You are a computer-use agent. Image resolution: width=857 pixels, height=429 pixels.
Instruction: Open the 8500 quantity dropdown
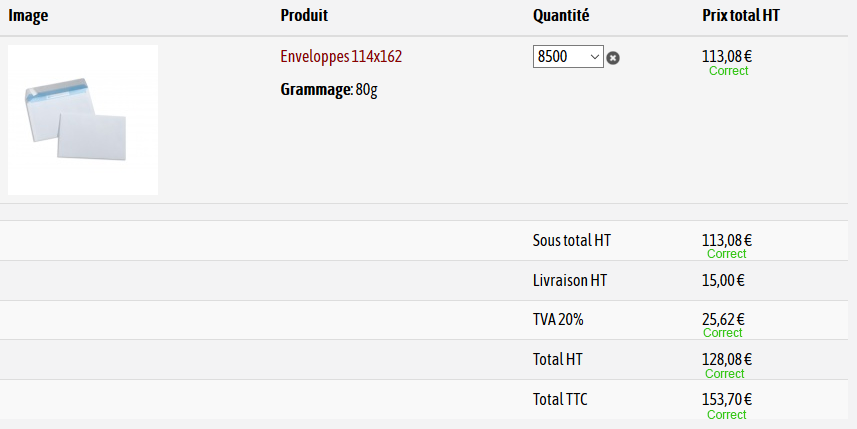pos(568,57)
